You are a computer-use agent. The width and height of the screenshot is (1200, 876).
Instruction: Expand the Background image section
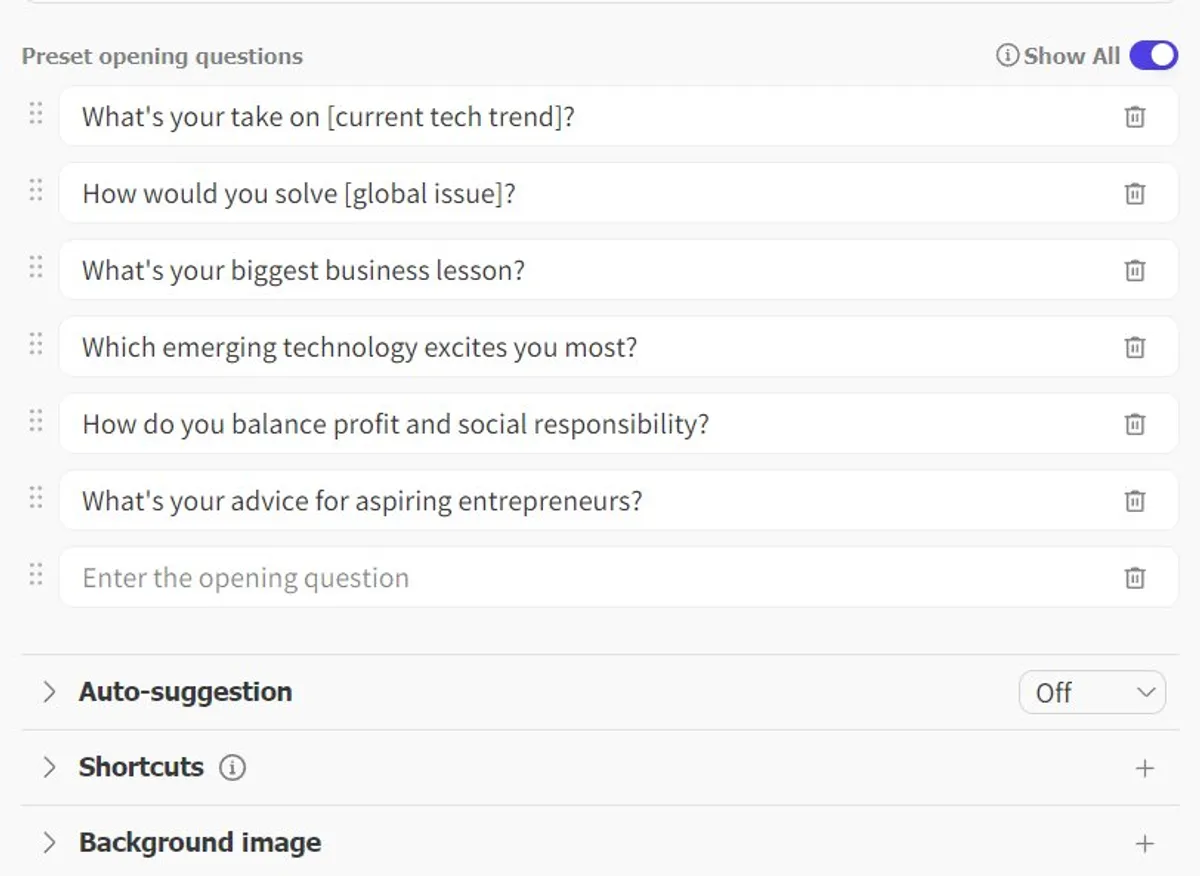[x=49, y=844]
